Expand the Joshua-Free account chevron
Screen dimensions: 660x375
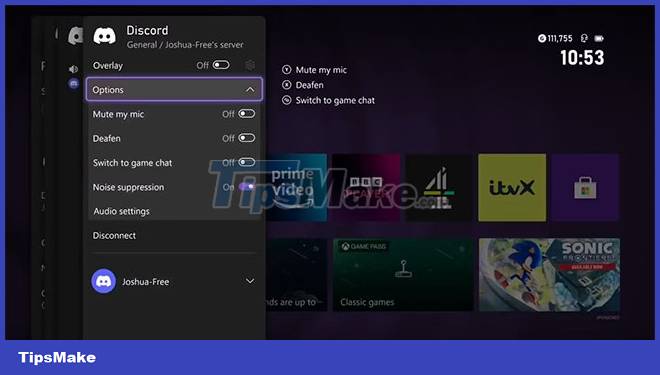[x=250, y=281]
